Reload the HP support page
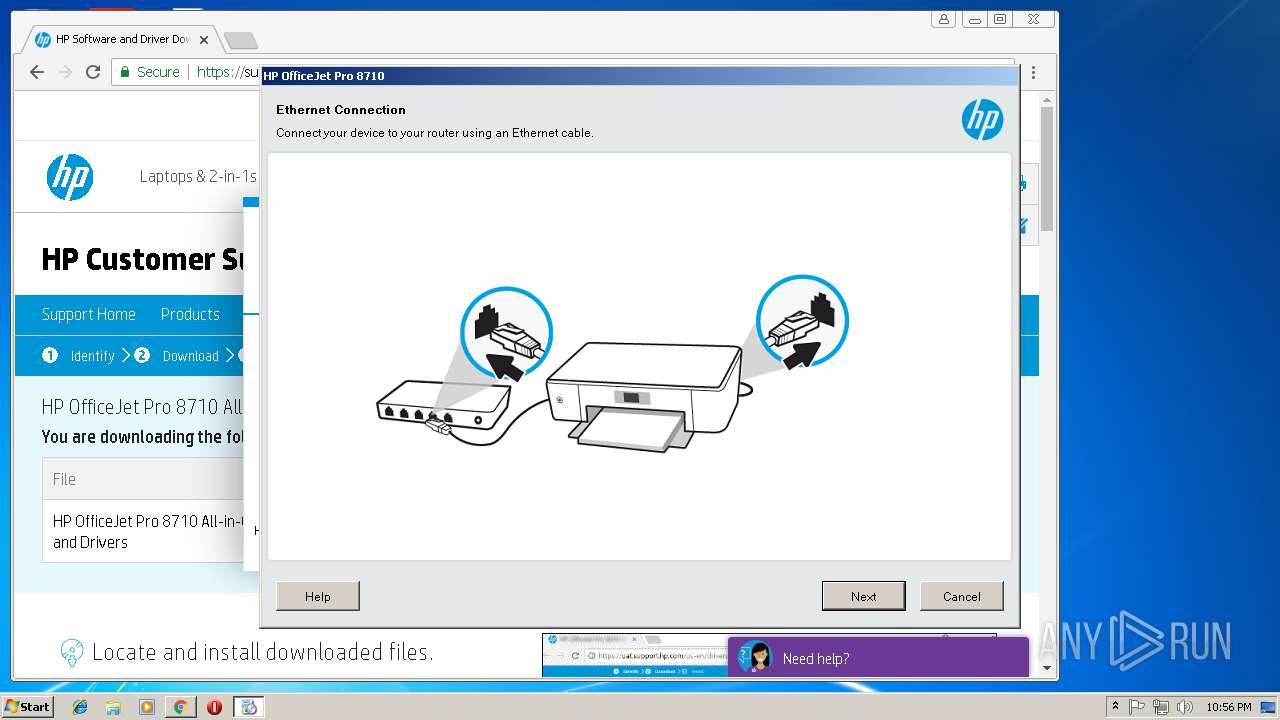Viewport: 1280px width, 720px height. tap(93, 72)
